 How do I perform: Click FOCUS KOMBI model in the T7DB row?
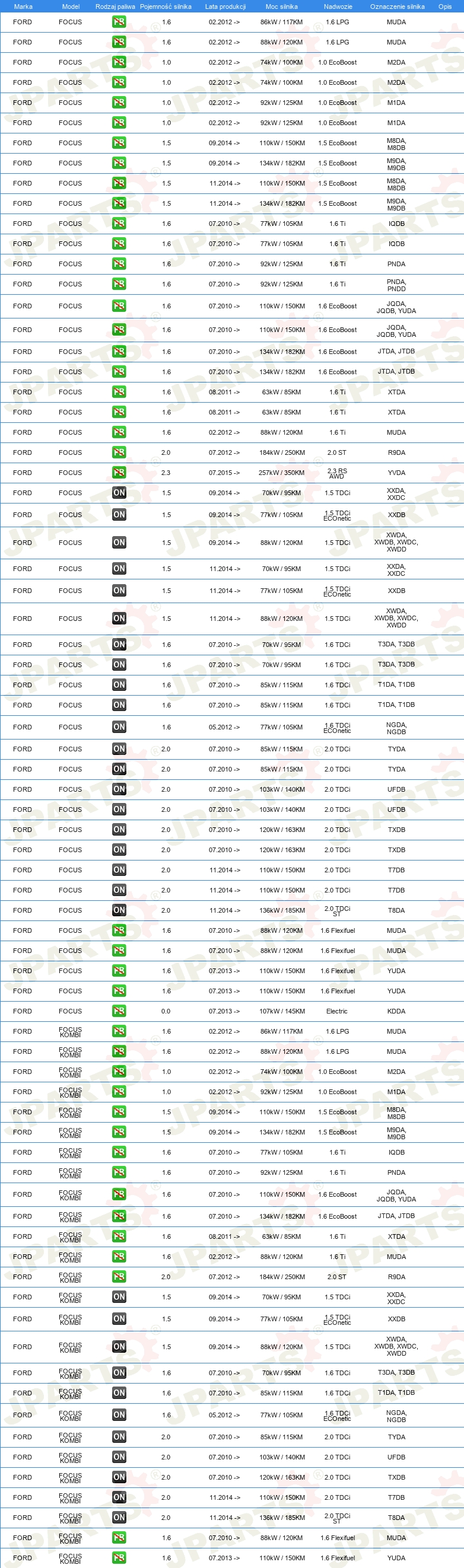pyautogui.click(x=70, y=1498)
